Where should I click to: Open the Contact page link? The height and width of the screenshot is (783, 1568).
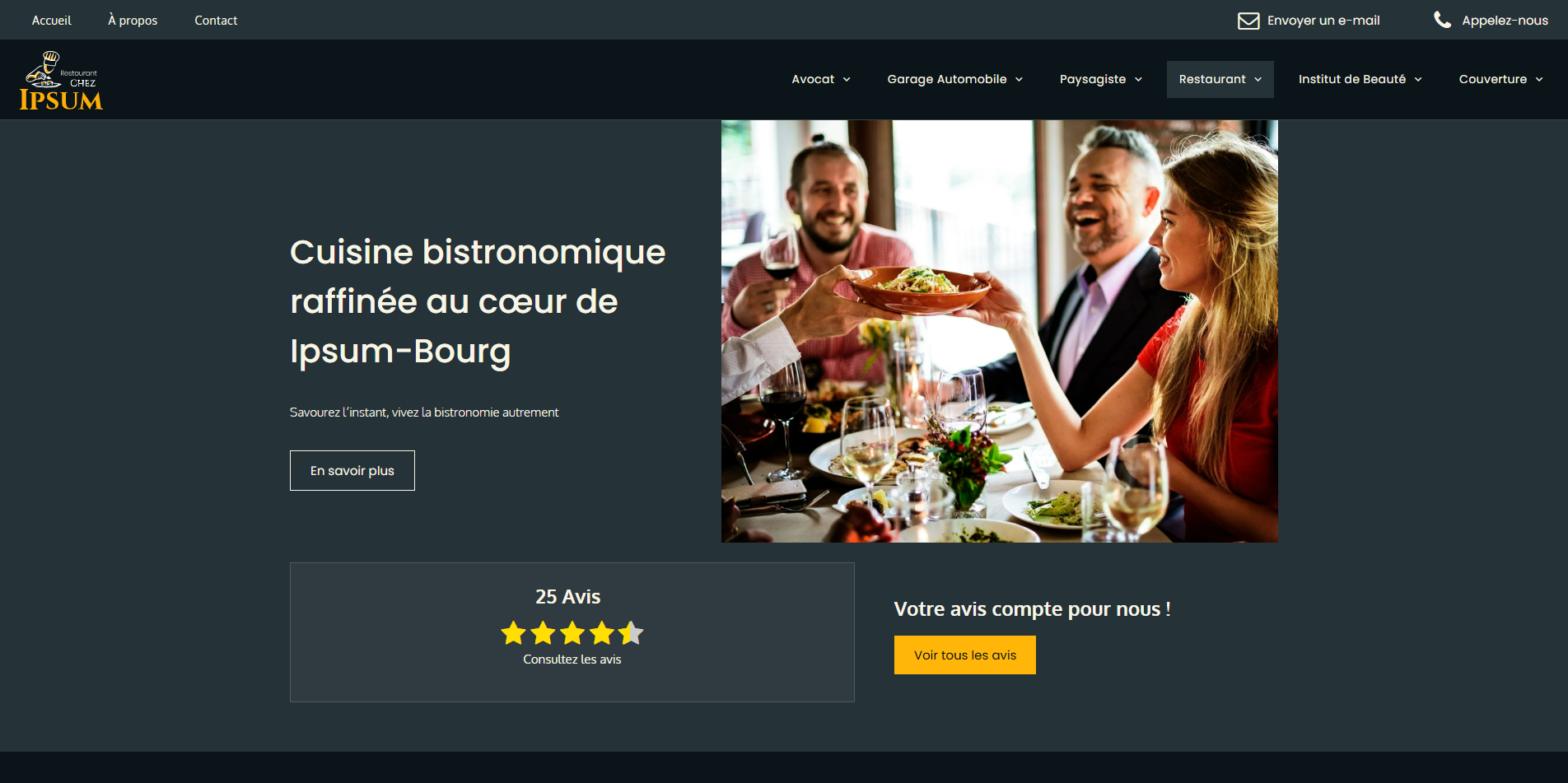(x=216, y=20)
